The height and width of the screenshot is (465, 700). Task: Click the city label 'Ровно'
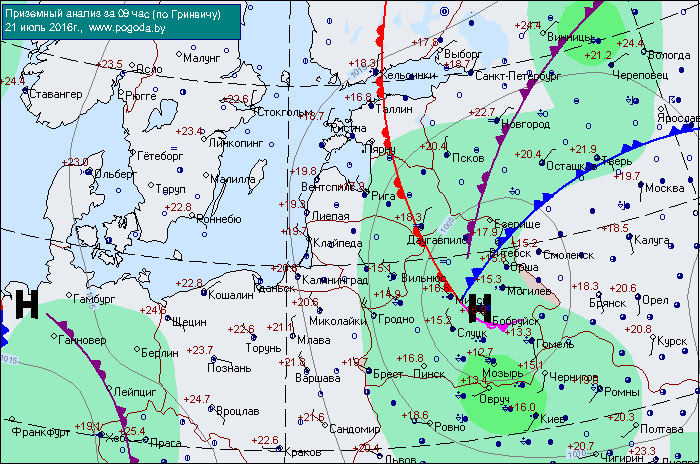click(x=450, y=427)
